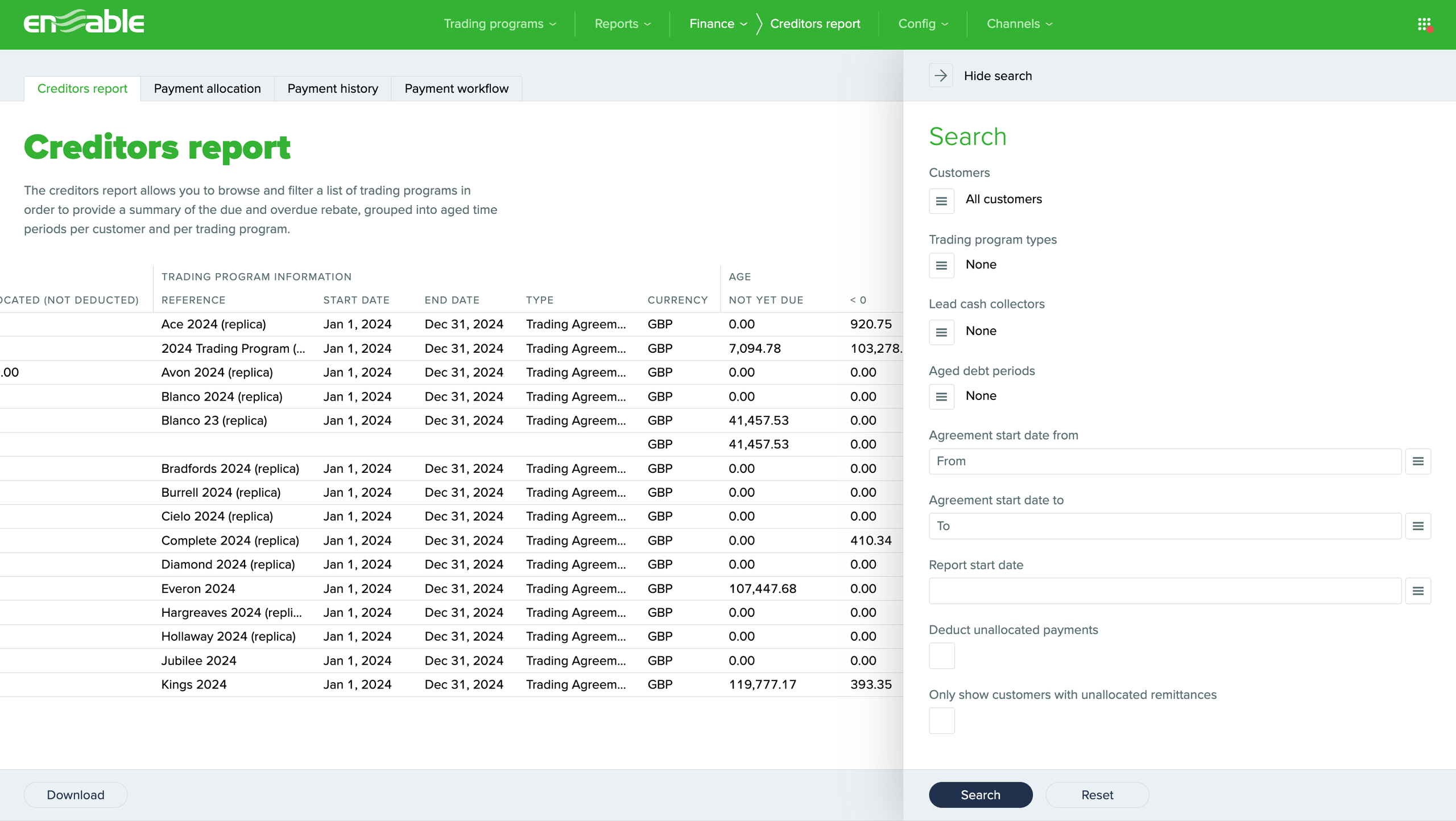
Task: Click the Start date column header
Action: point(356,300)
